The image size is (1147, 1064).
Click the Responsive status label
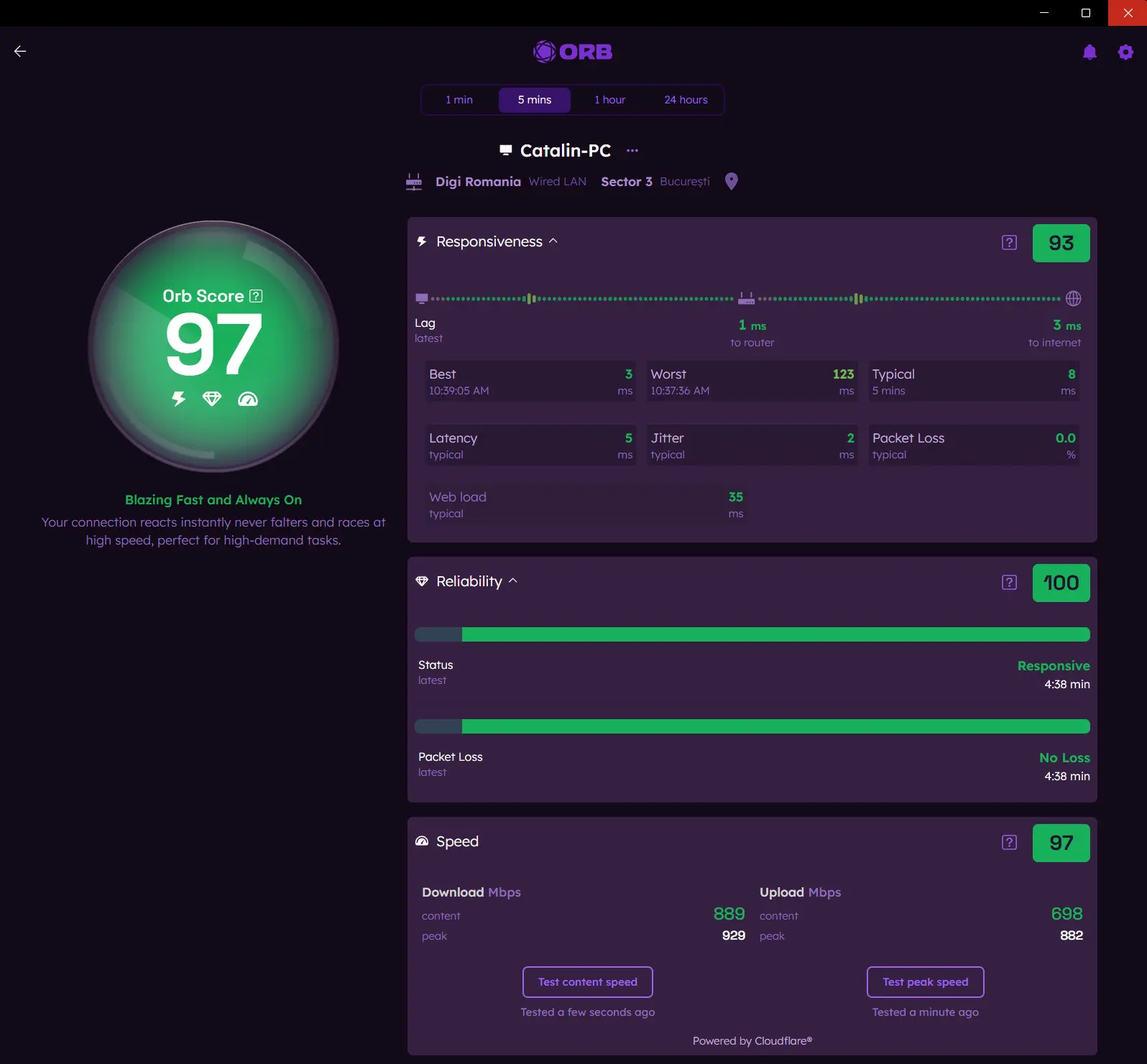pyautogui.click(x=1054, y=666)
